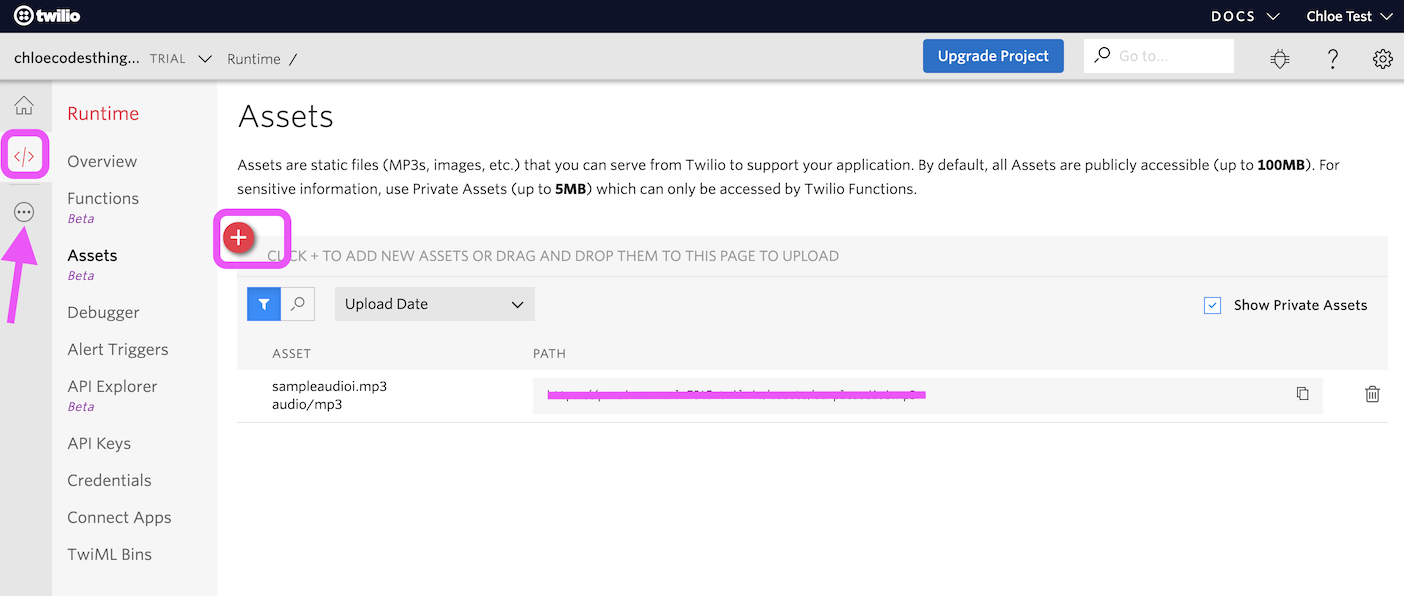Click the red plus add asset button

[x=239, y=238]
